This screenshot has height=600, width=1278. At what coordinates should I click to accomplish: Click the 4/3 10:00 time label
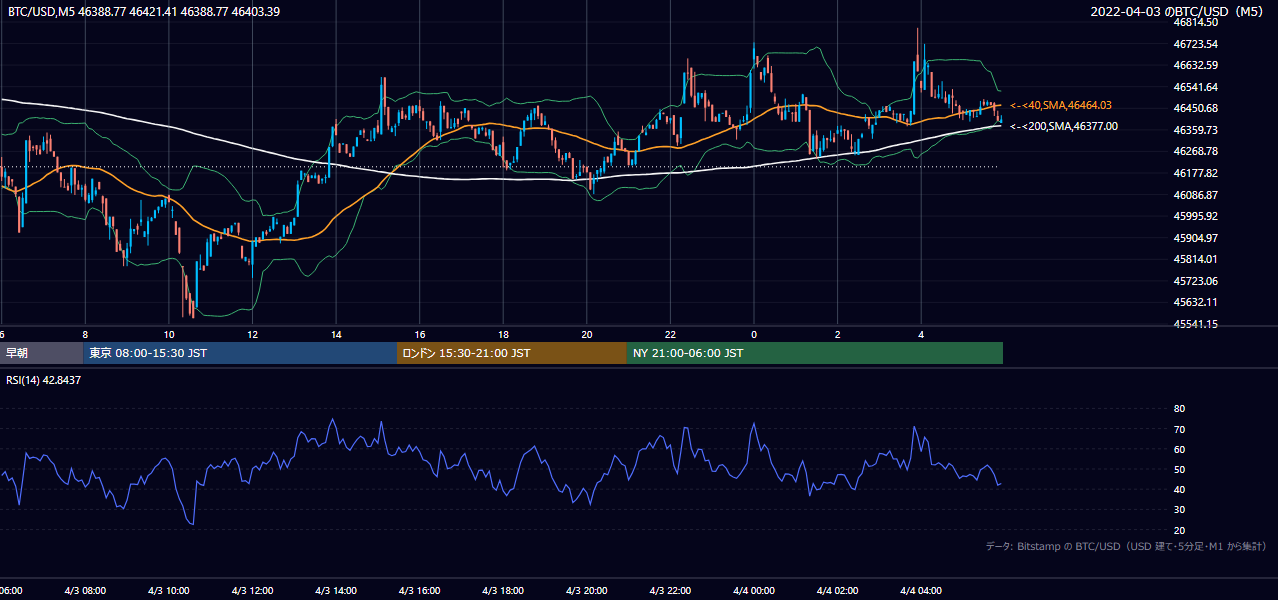169,591
